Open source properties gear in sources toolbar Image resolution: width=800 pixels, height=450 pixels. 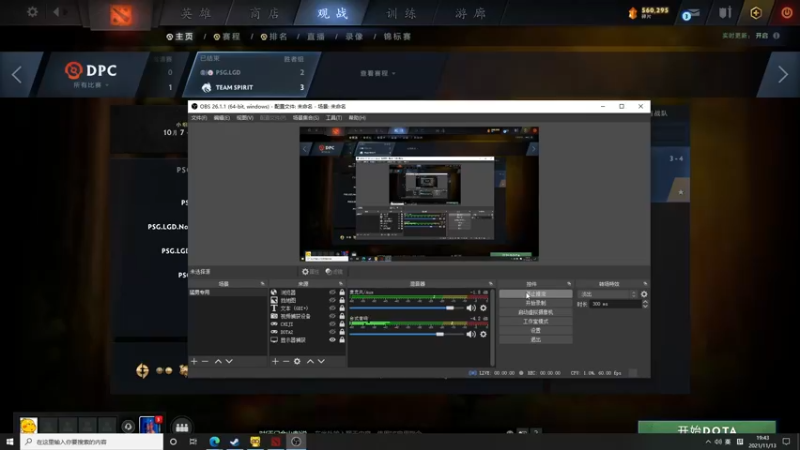297,361
